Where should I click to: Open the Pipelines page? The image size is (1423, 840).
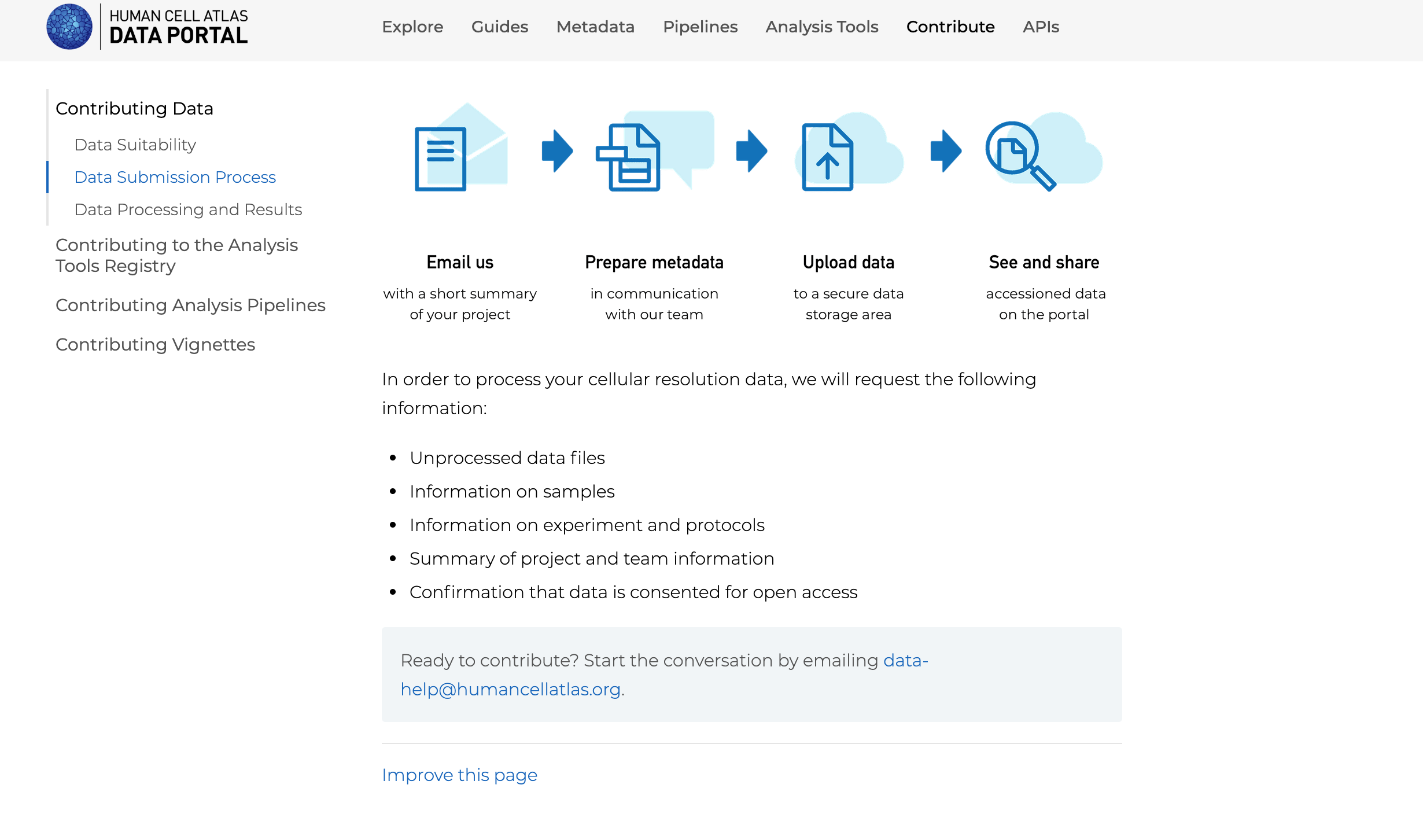(x=700, y=27)
